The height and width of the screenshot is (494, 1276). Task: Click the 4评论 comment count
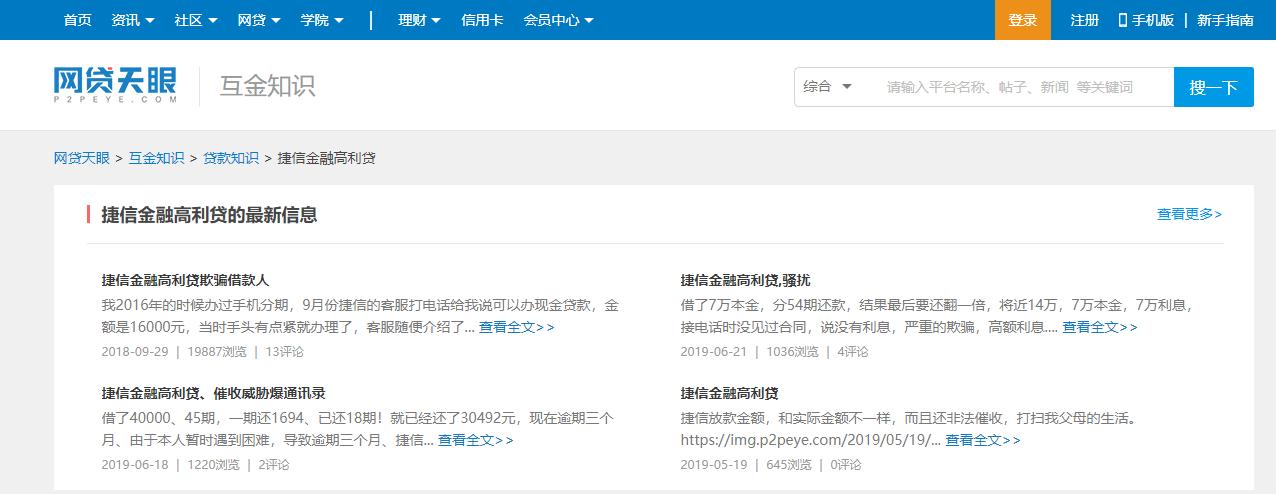[853, 352]
